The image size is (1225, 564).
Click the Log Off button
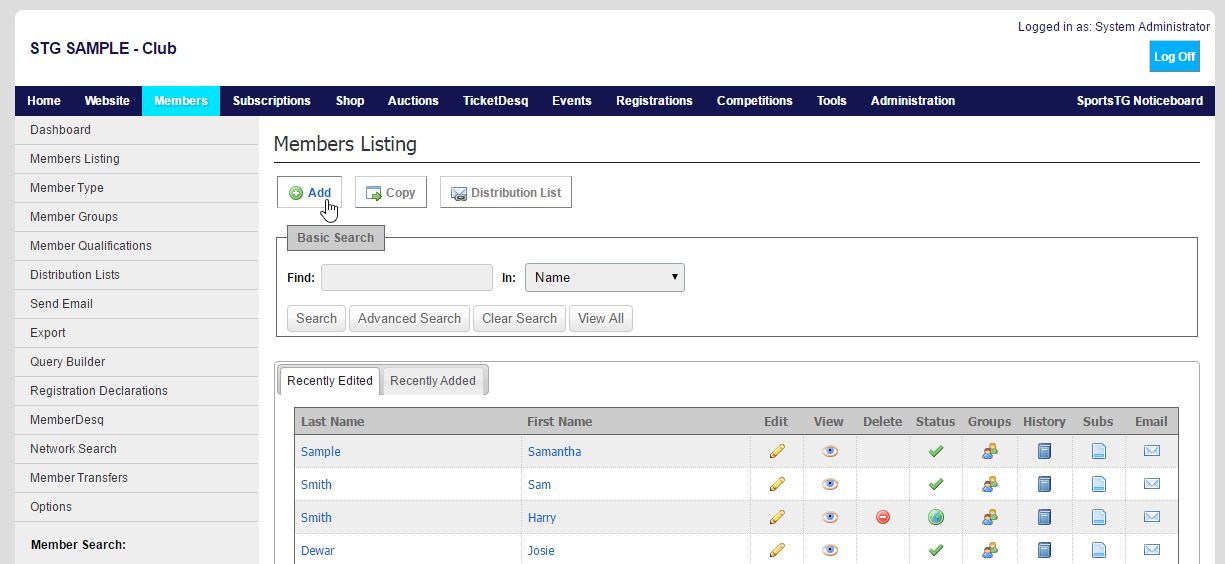[x=1174, y=57]
